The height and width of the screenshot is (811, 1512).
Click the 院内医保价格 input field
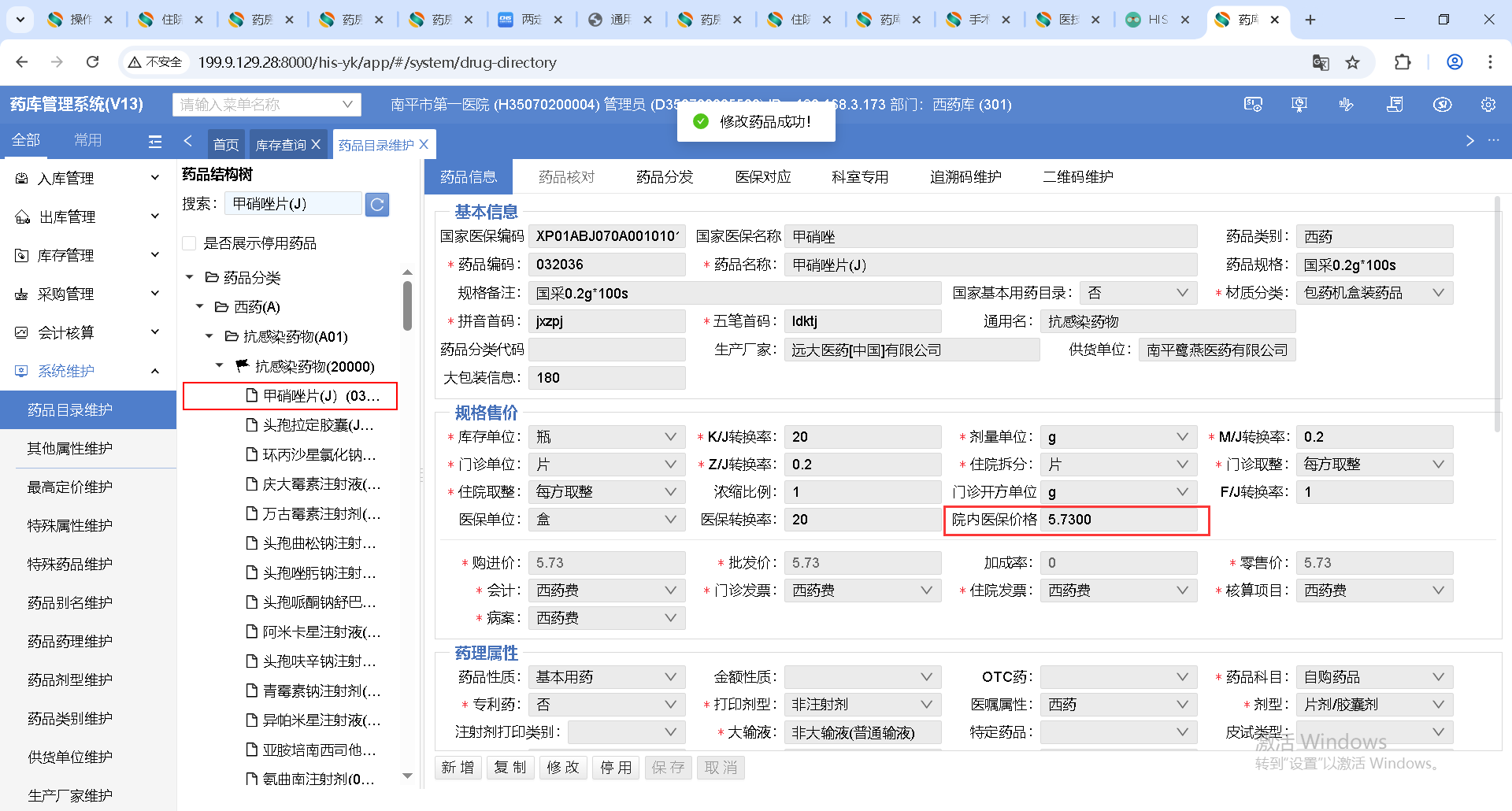click(1118, 520)
